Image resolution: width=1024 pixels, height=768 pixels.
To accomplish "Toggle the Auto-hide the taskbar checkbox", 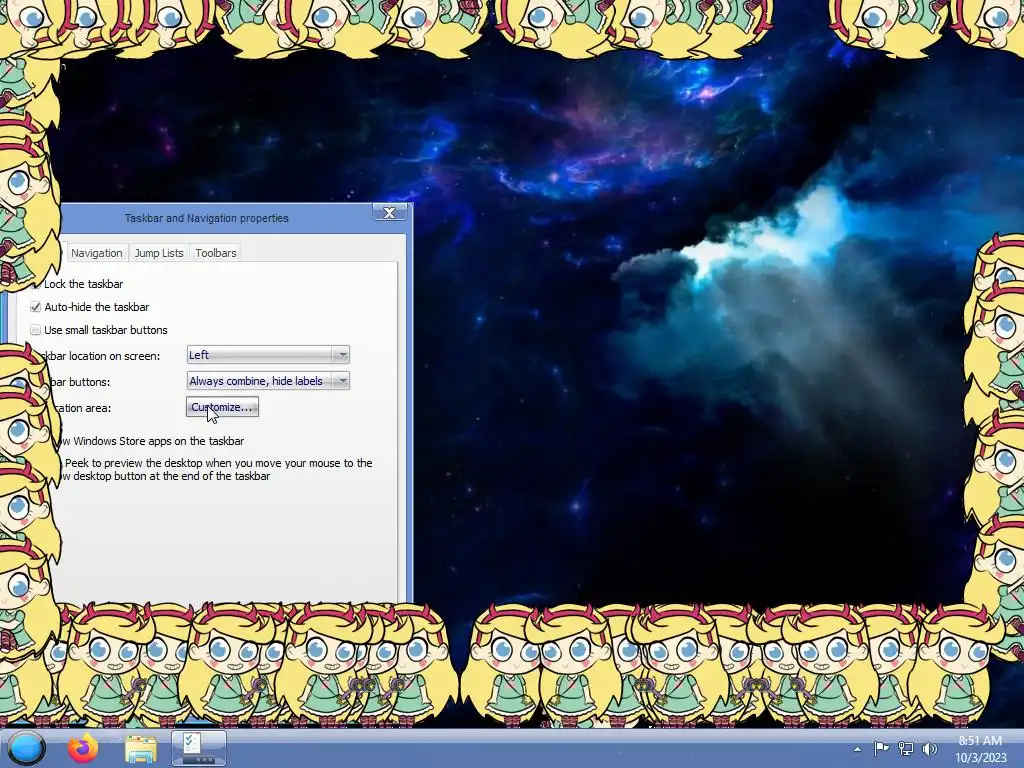I will [x=36, y=307].
